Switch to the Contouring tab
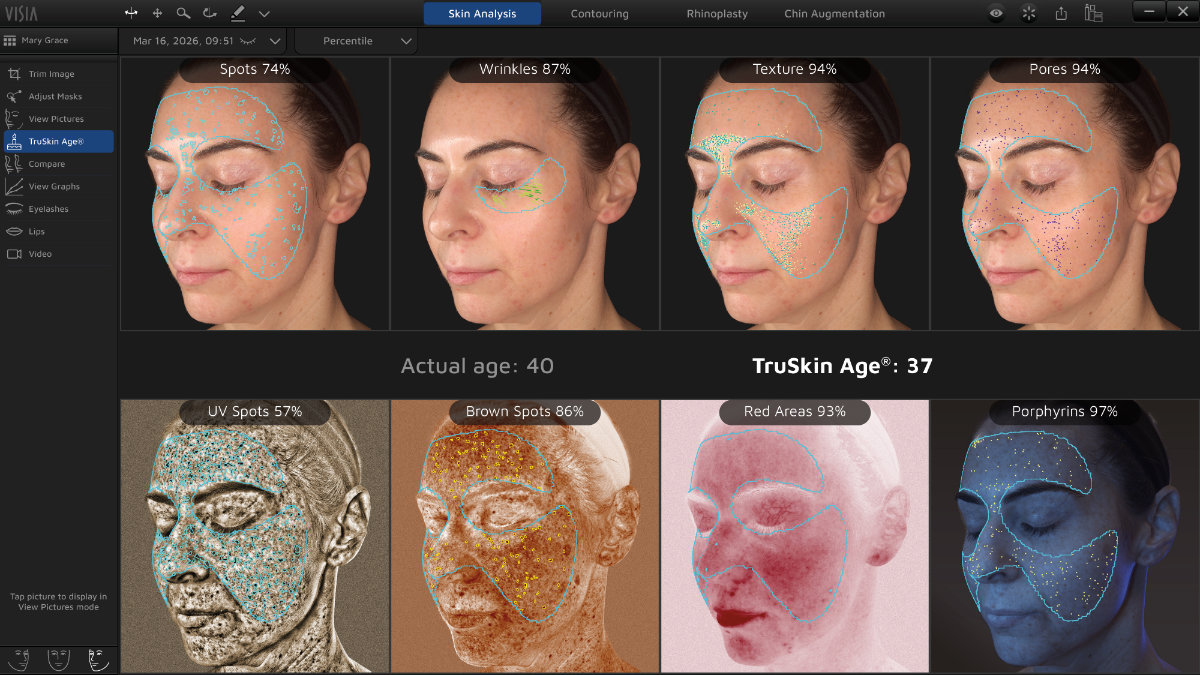The image size is (1200, 675). coord(599,14)
